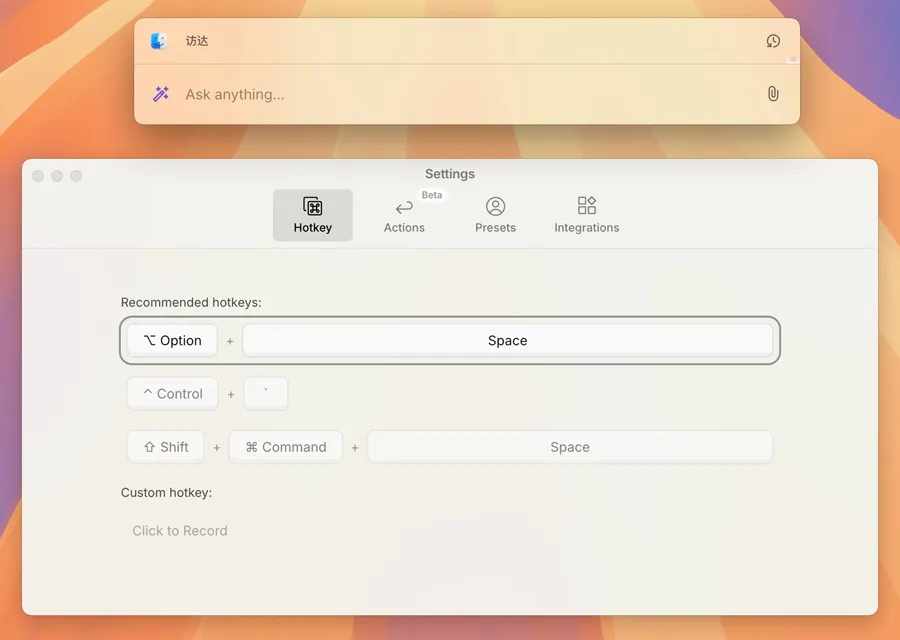Image resolution: width=900 pixels, height=640 pixels.
Task: Click the Finder app icon in the launcher bar
Action: click(159, 41)
